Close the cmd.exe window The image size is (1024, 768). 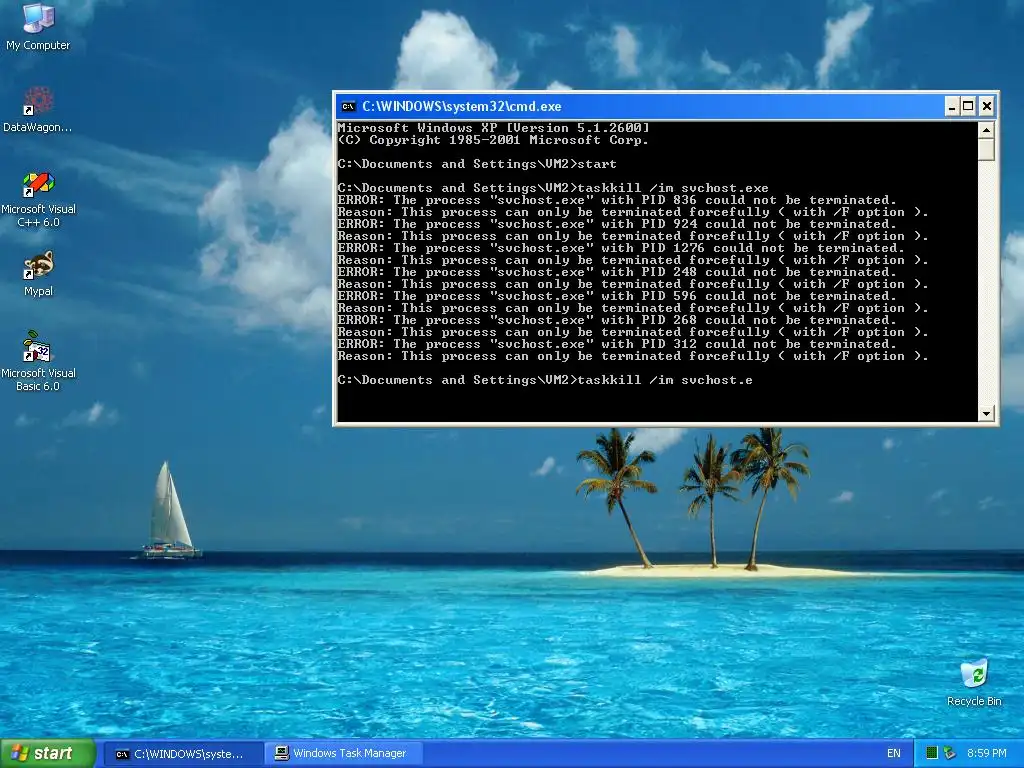986,106
